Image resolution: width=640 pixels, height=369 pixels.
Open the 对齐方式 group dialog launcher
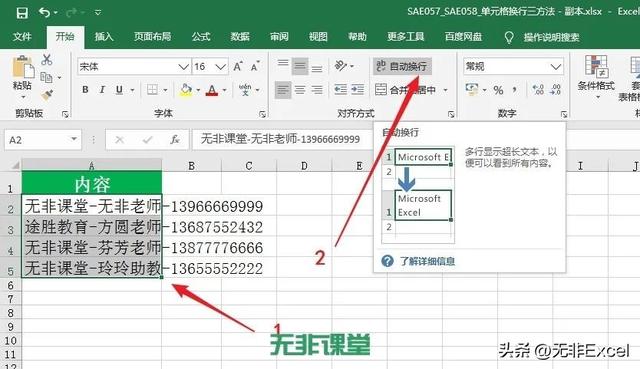click(x=451, y=115)
